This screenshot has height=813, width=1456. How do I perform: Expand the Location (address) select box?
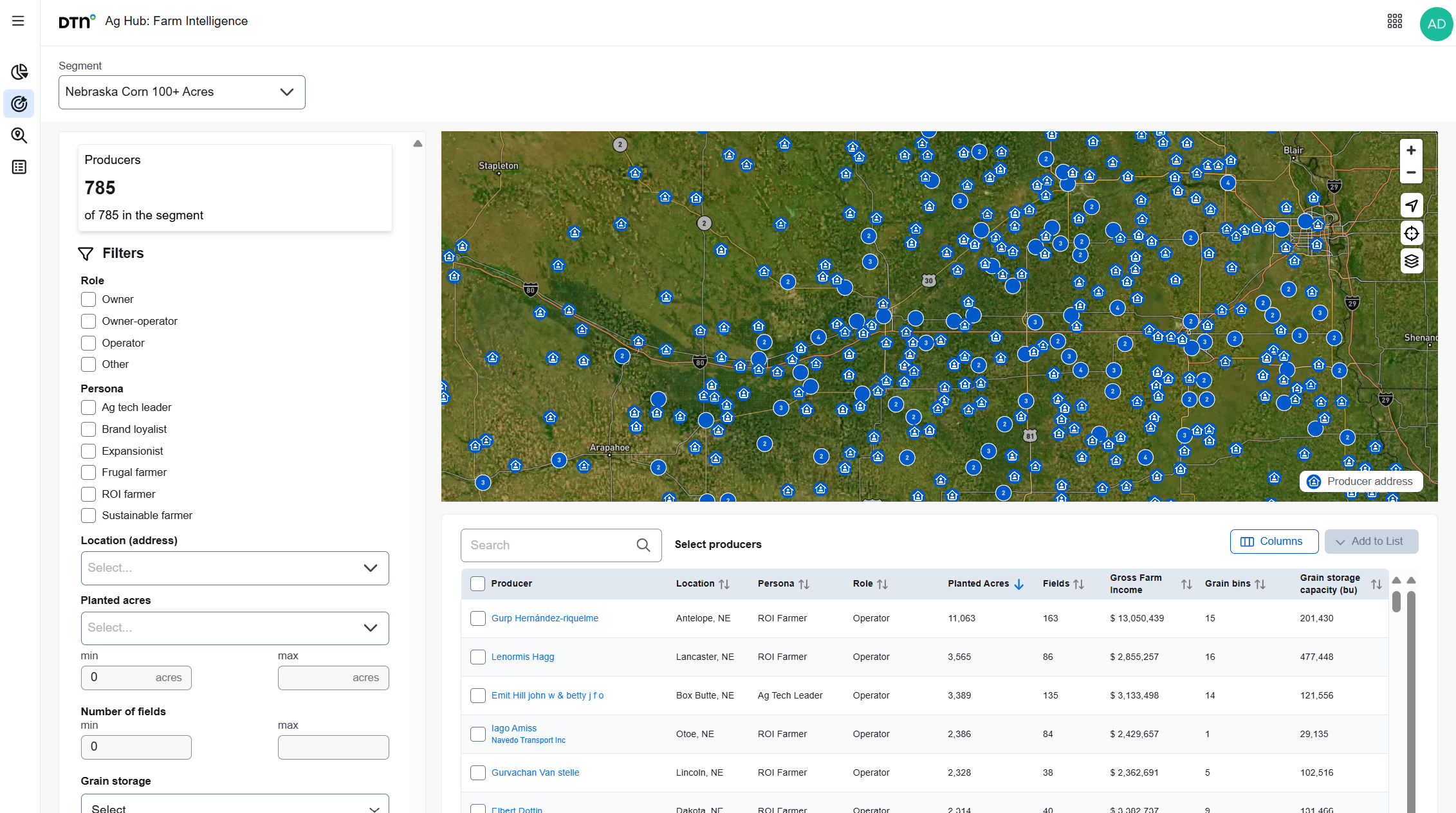click(x=234, y=568)
